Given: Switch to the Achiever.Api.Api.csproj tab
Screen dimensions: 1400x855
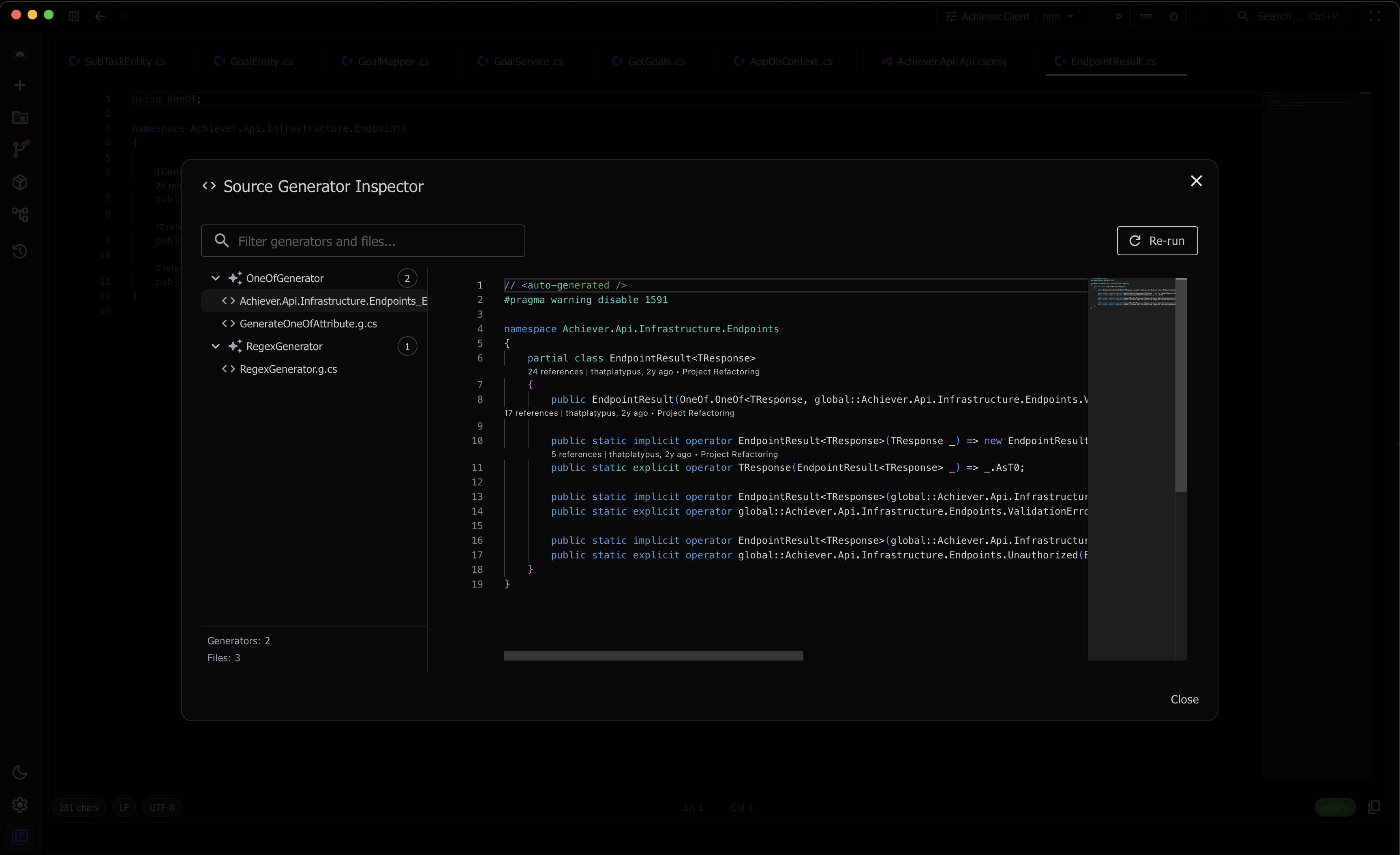Looking at the screenshot, I should (944, 61).
